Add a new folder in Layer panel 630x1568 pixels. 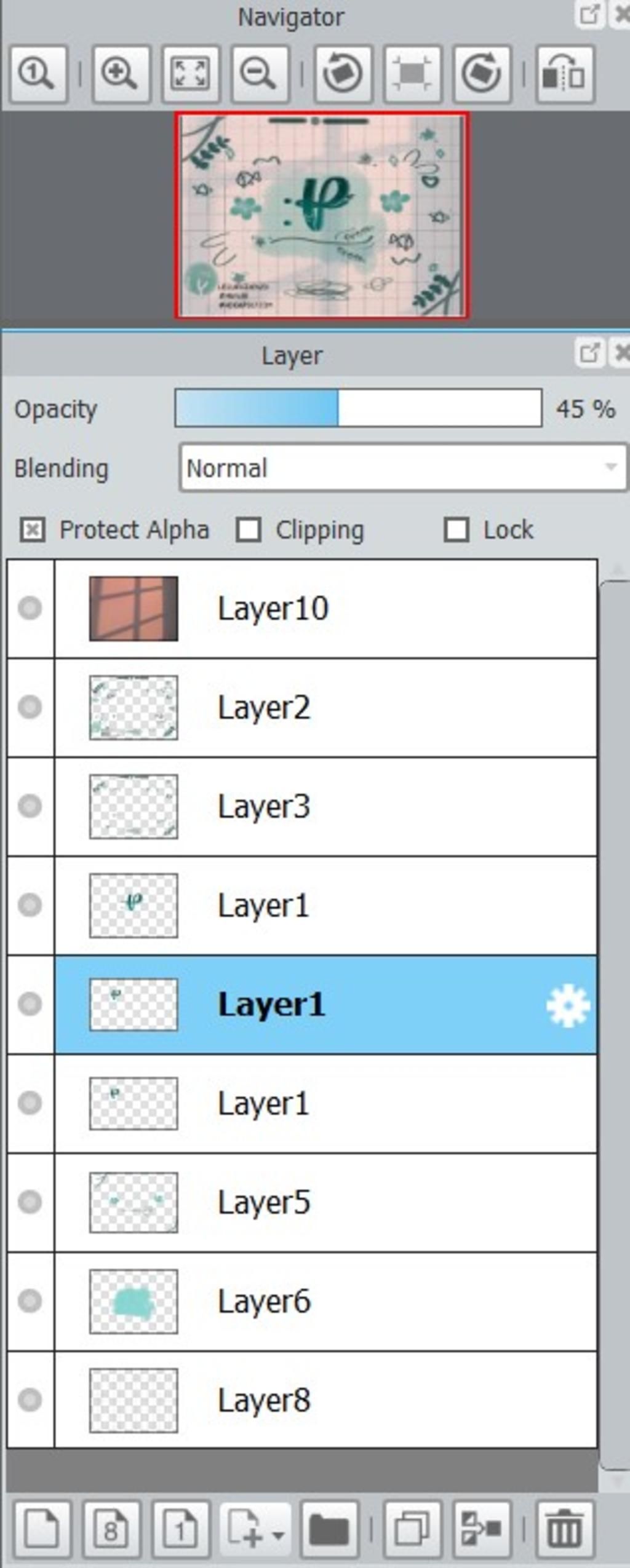point(329,1529)
